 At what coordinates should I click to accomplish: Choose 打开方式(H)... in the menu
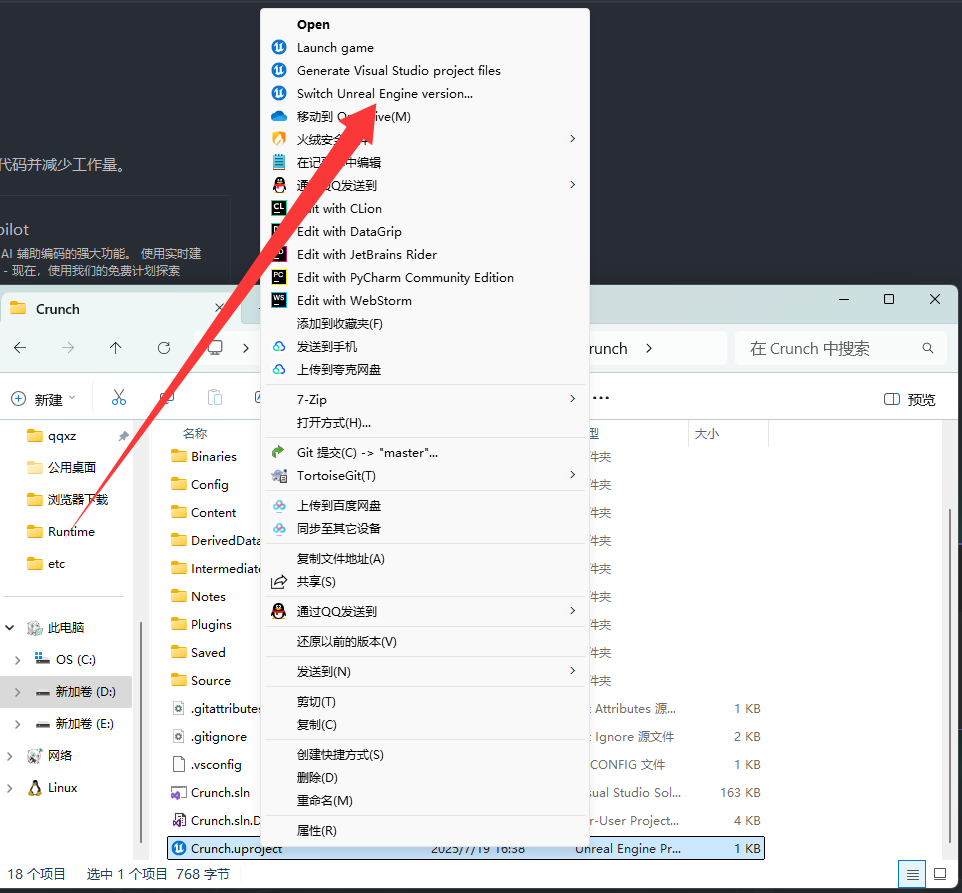coord(334,423)
